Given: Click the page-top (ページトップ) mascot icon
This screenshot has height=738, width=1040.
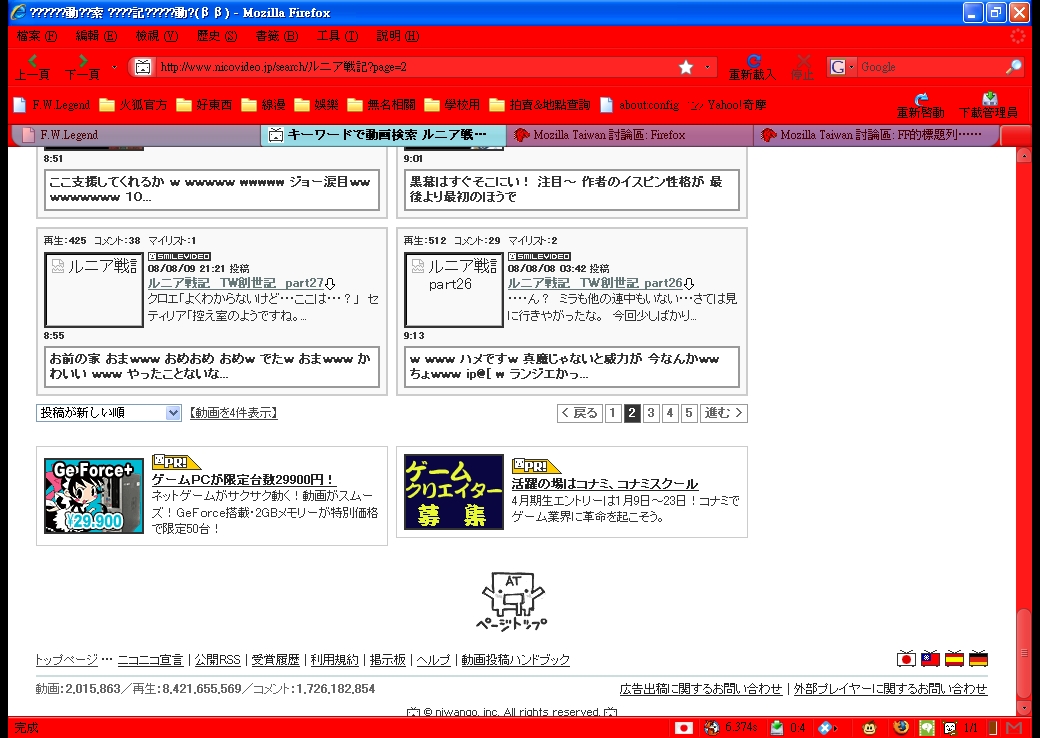Looking at the screenshot, I should [x=511, y=601].
